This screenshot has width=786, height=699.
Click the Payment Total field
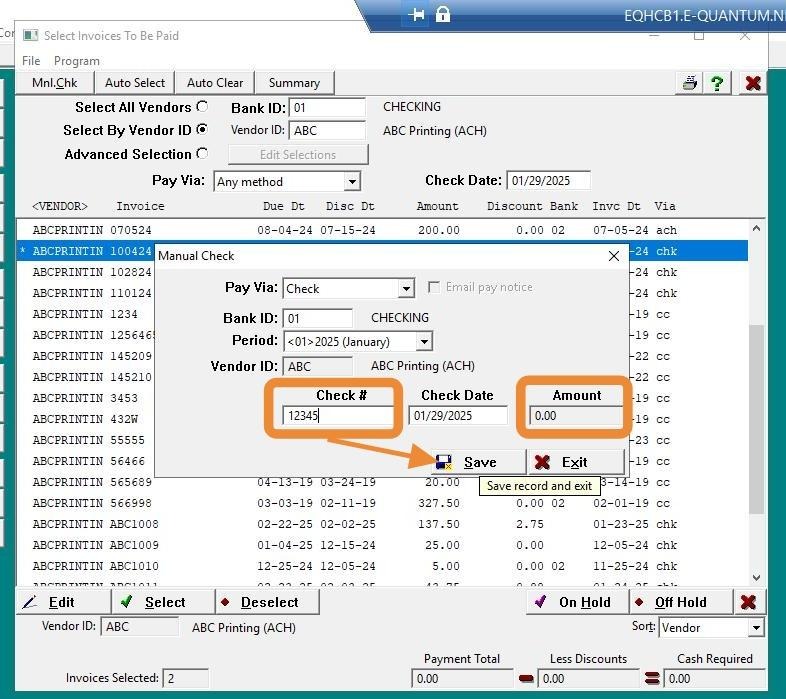point(462,678)
